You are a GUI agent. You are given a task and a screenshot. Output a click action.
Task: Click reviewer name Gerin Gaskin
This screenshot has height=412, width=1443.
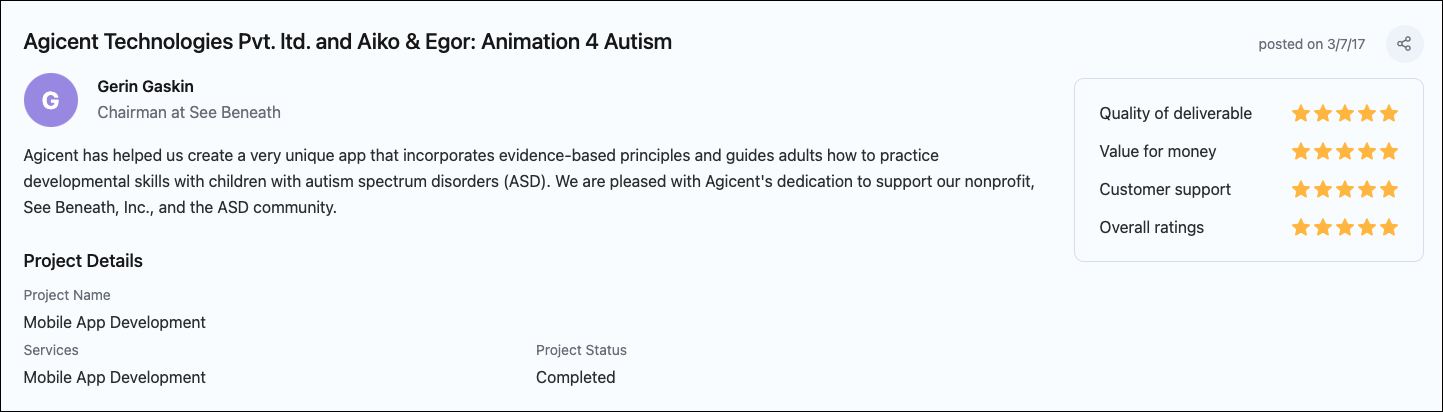146,87
